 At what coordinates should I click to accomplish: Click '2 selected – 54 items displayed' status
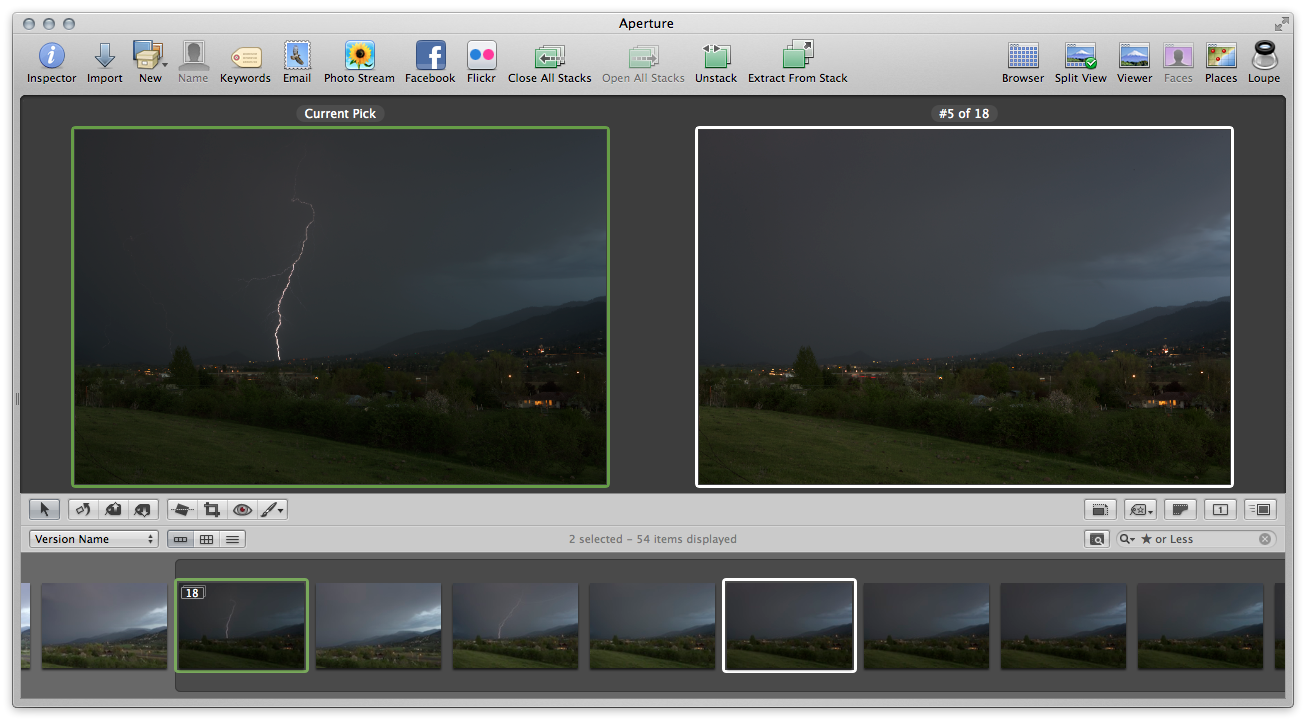[653, 539]
